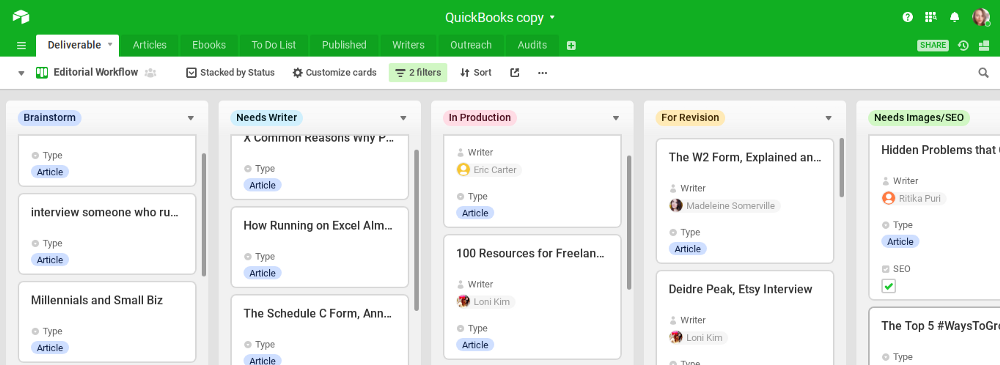This screenshot has width=1000, height=365.
Task: Open Stacked by Status option
Action: point(230,73)
